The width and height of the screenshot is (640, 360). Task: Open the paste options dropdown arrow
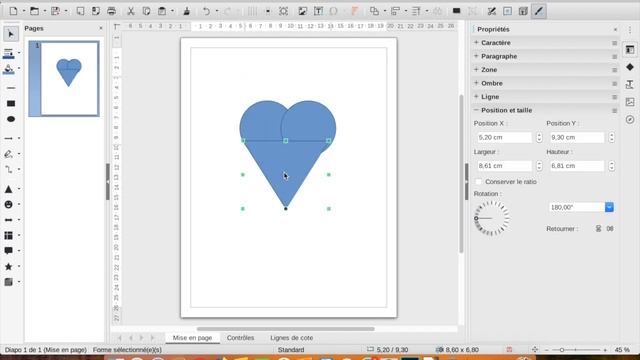172,11
